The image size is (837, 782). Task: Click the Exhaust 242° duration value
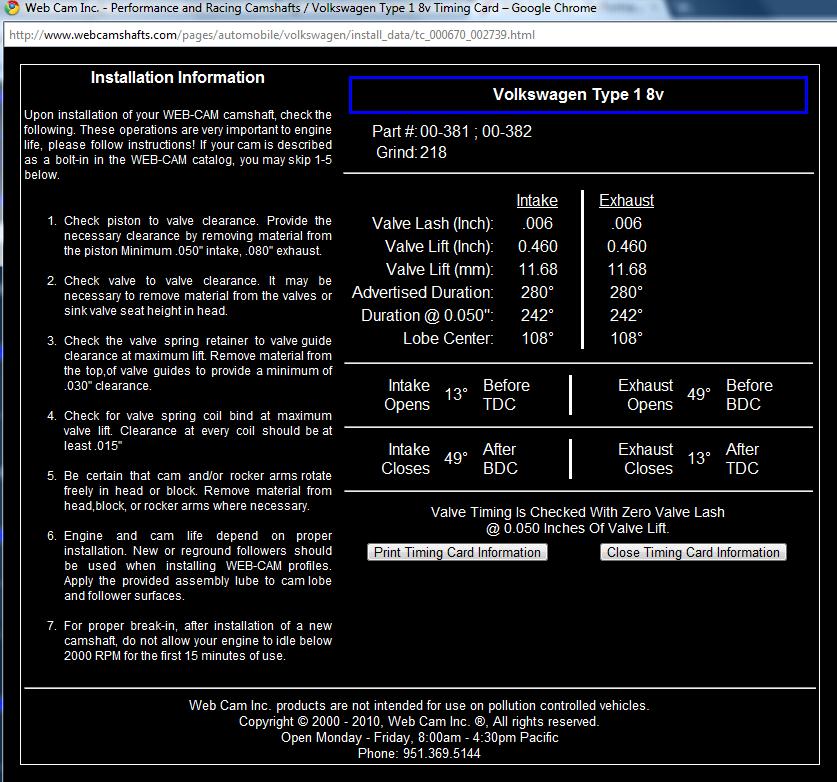coord(626,315)
